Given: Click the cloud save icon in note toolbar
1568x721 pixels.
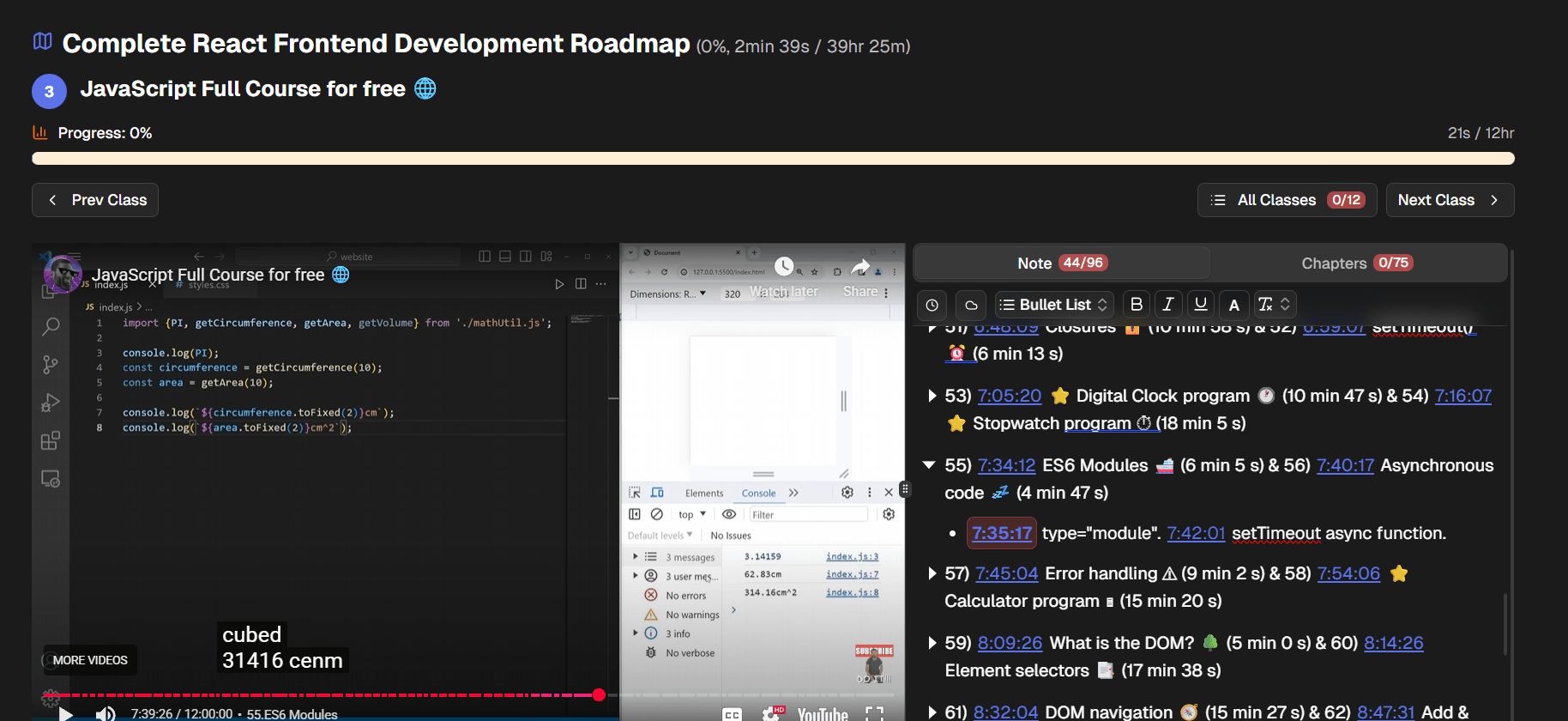Looking at the screenshot, I should pyautogui.click(x=971, y=305).
